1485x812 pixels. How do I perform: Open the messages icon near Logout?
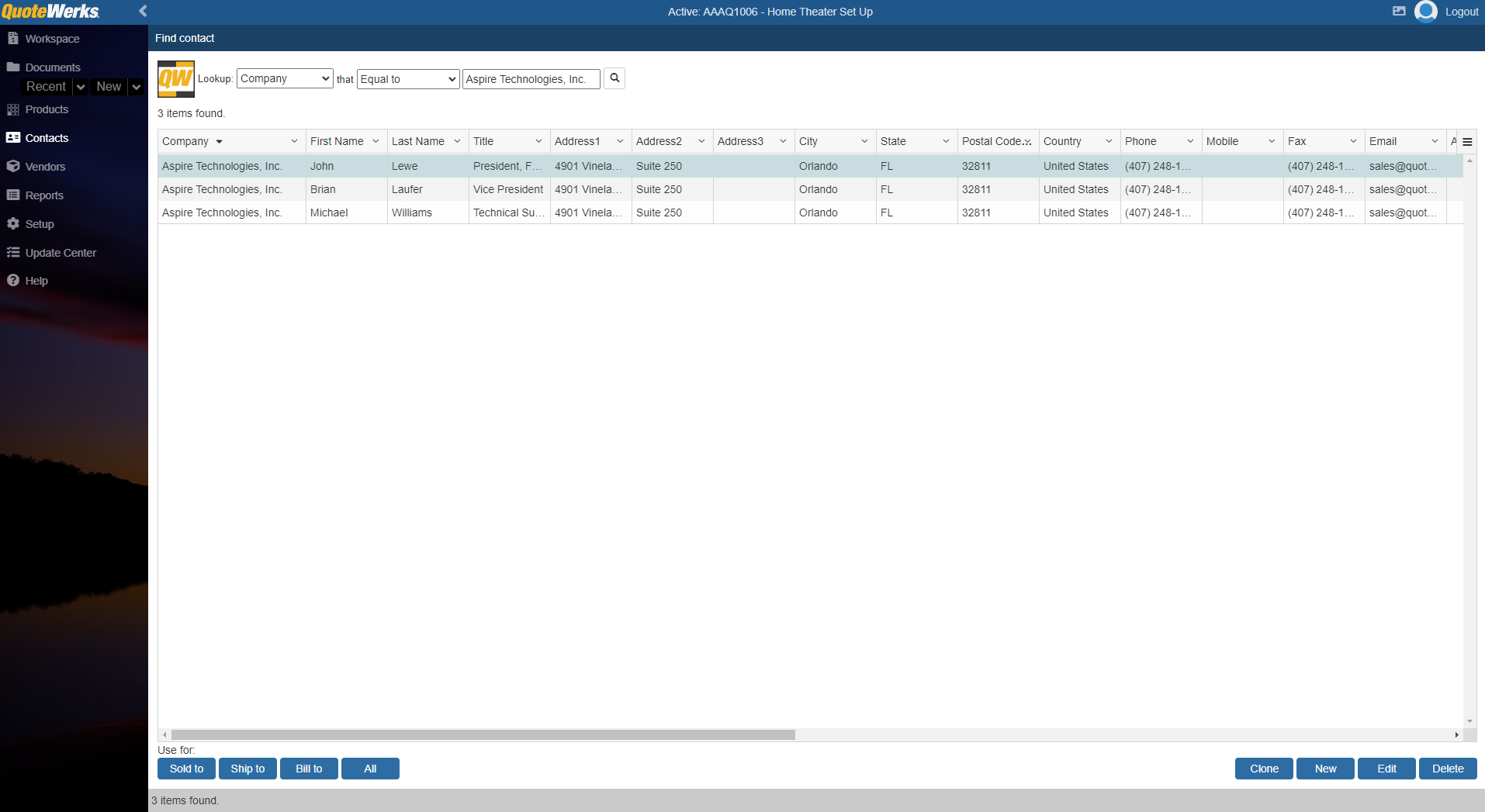1399,11
